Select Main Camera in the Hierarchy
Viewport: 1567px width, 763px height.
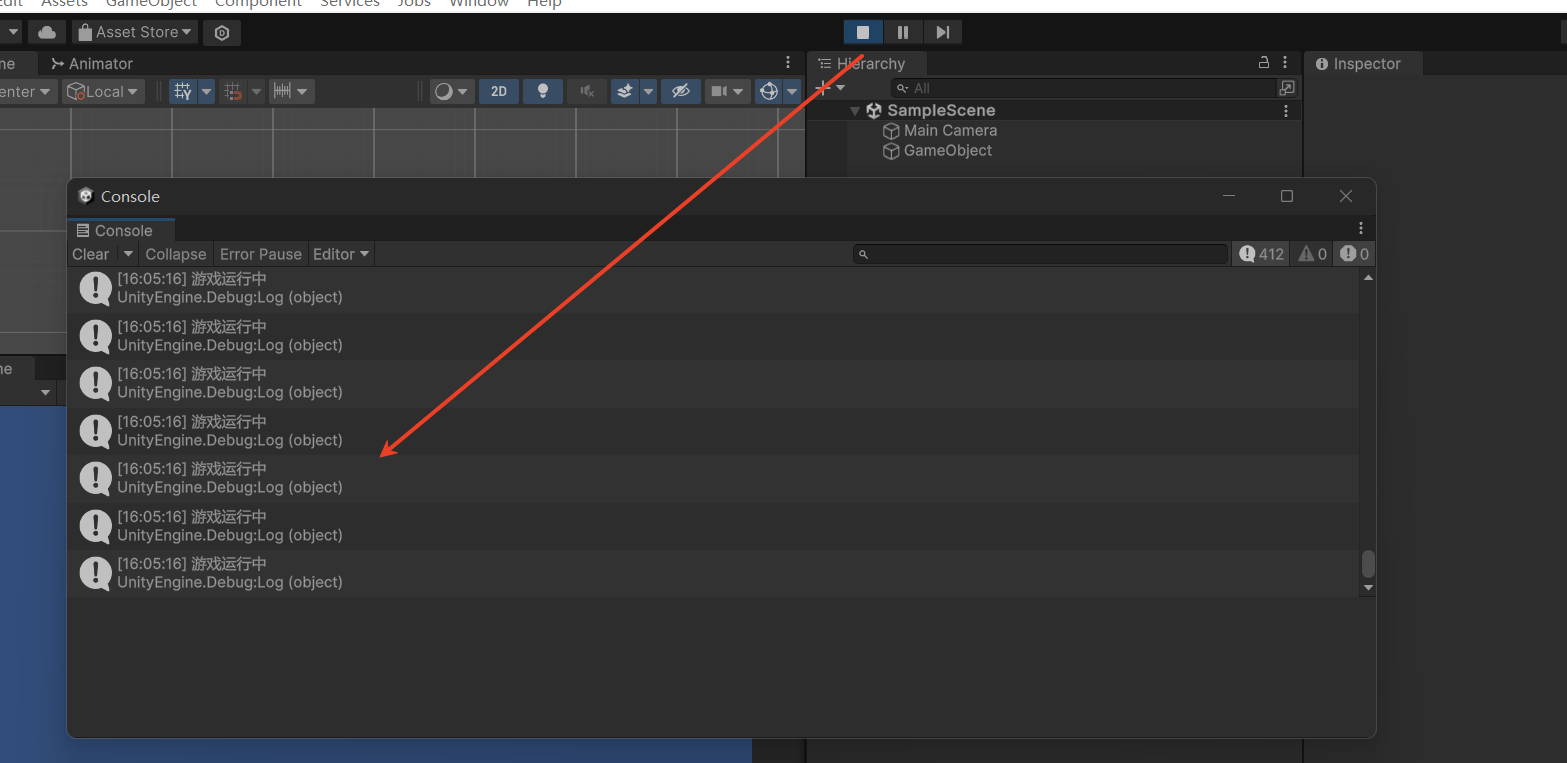950,131
